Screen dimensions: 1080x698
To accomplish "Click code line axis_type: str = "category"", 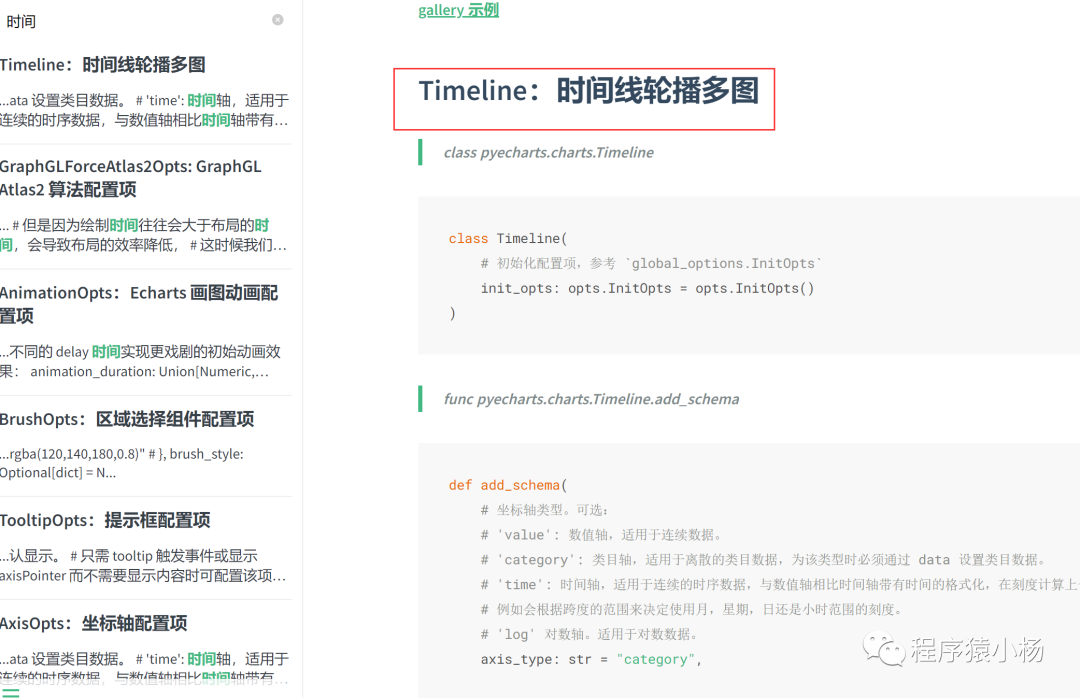I will click(591, 659).
